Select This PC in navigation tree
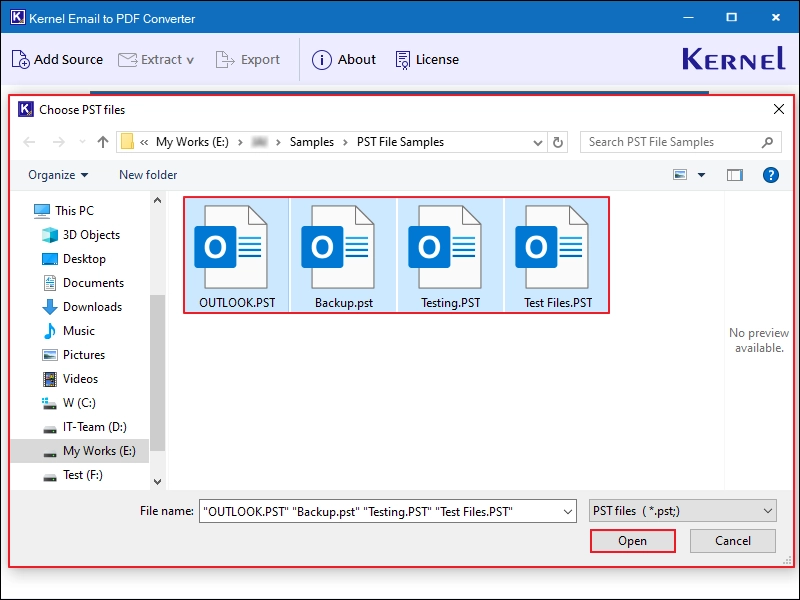800x600 pixels. [64, 211]
